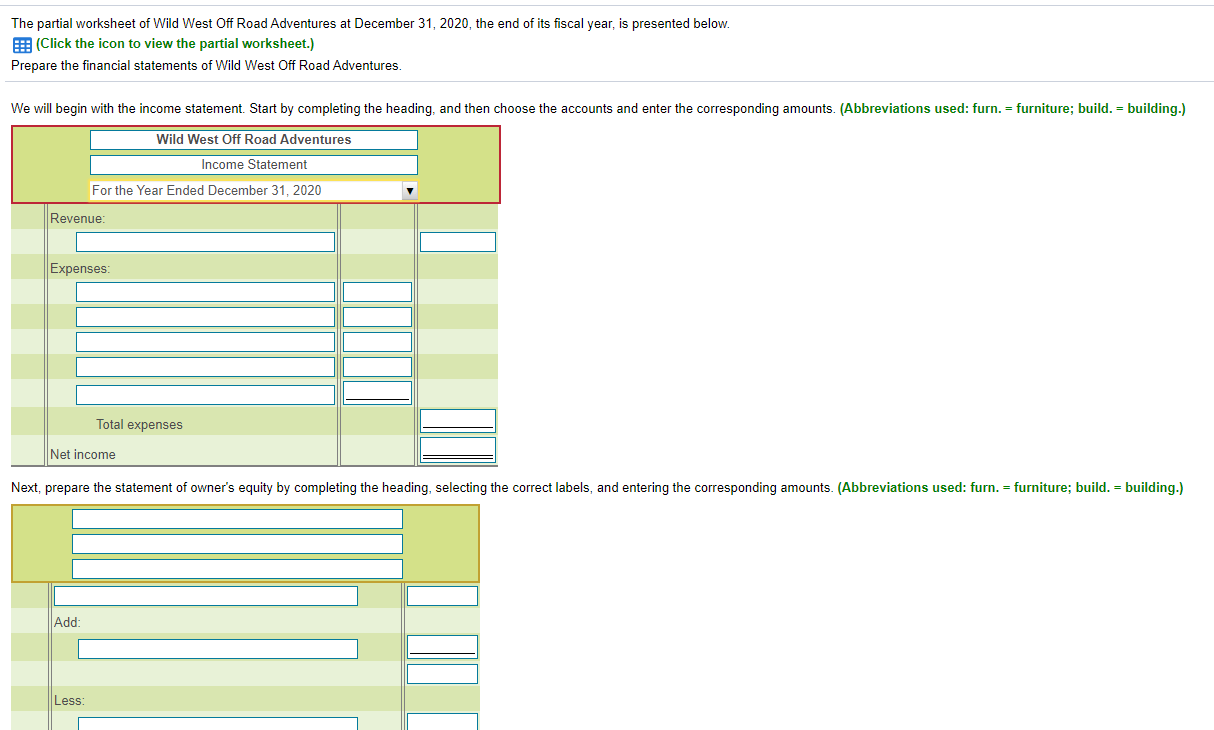Click the fourth expense amount field
The height and width of the screenshot is (730, 1214).
[377, 367]
